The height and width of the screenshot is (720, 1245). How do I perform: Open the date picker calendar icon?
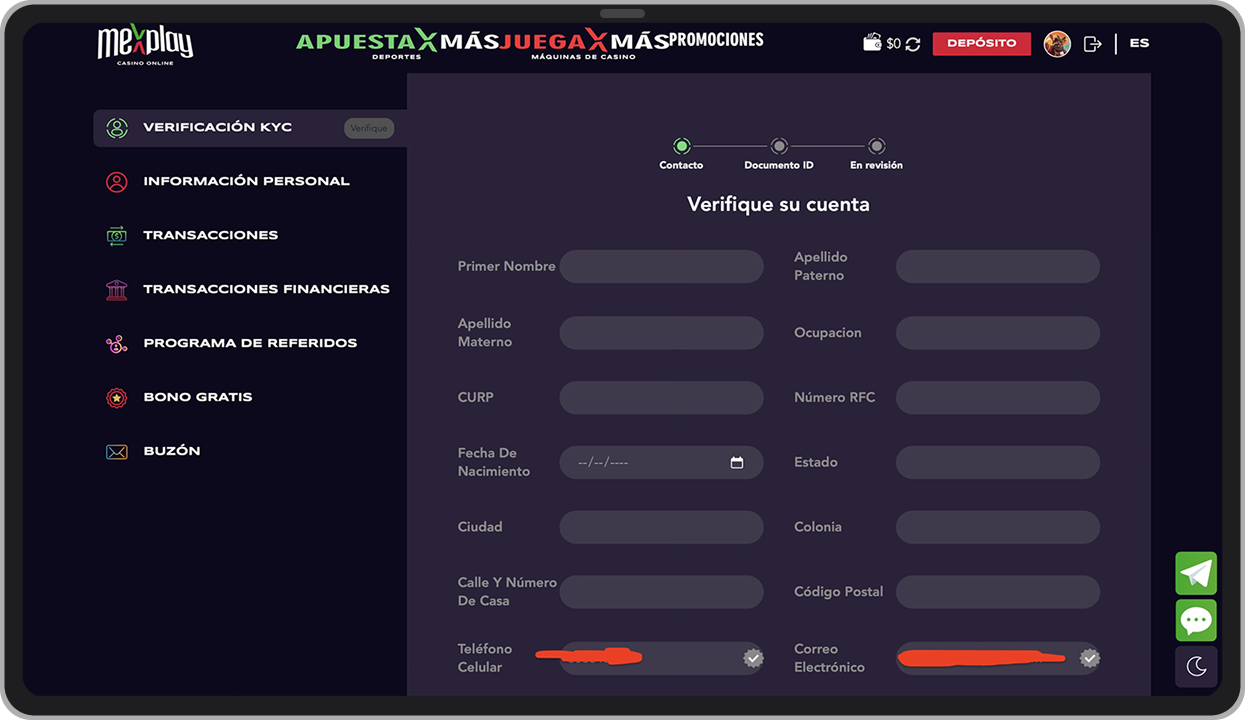[x=737, y=463]
